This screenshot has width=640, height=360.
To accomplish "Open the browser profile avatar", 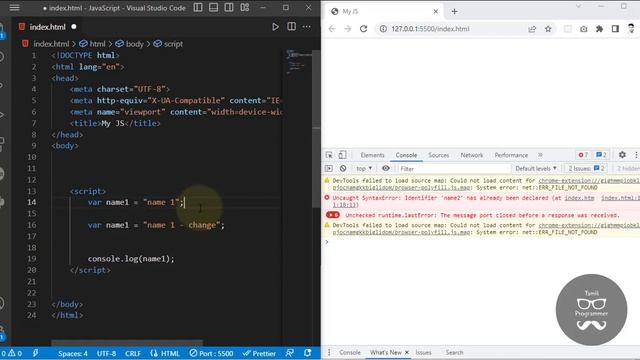I will pyautogui.click(x=631, y=29).
